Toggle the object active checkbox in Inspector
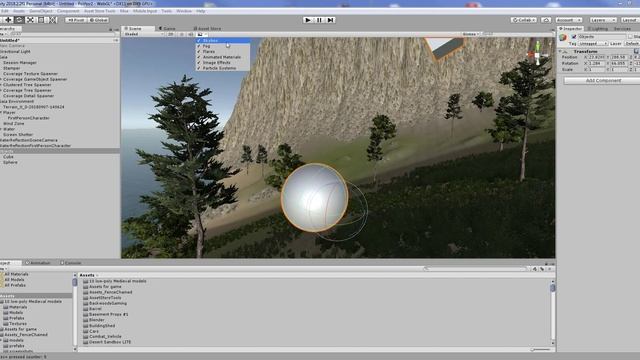 tap(574, 37)
